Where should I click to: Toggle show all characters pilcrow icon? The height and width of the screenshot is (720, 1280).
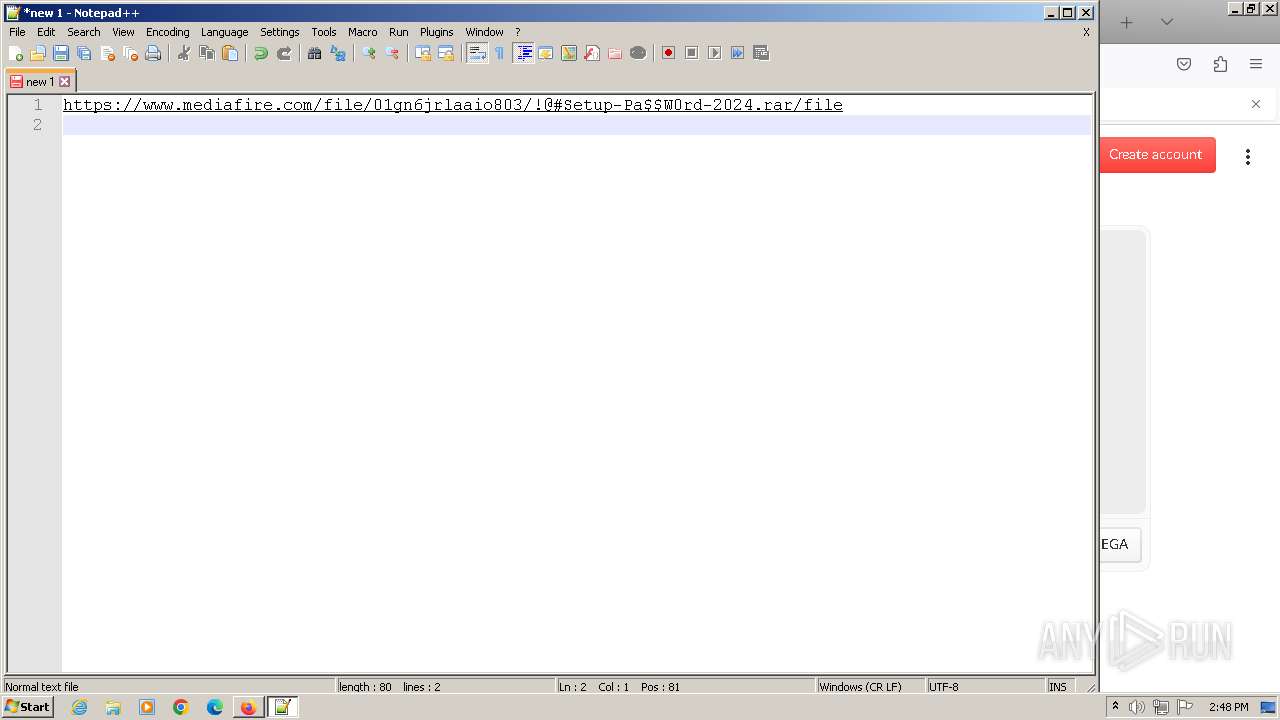(x=500, y=53)
